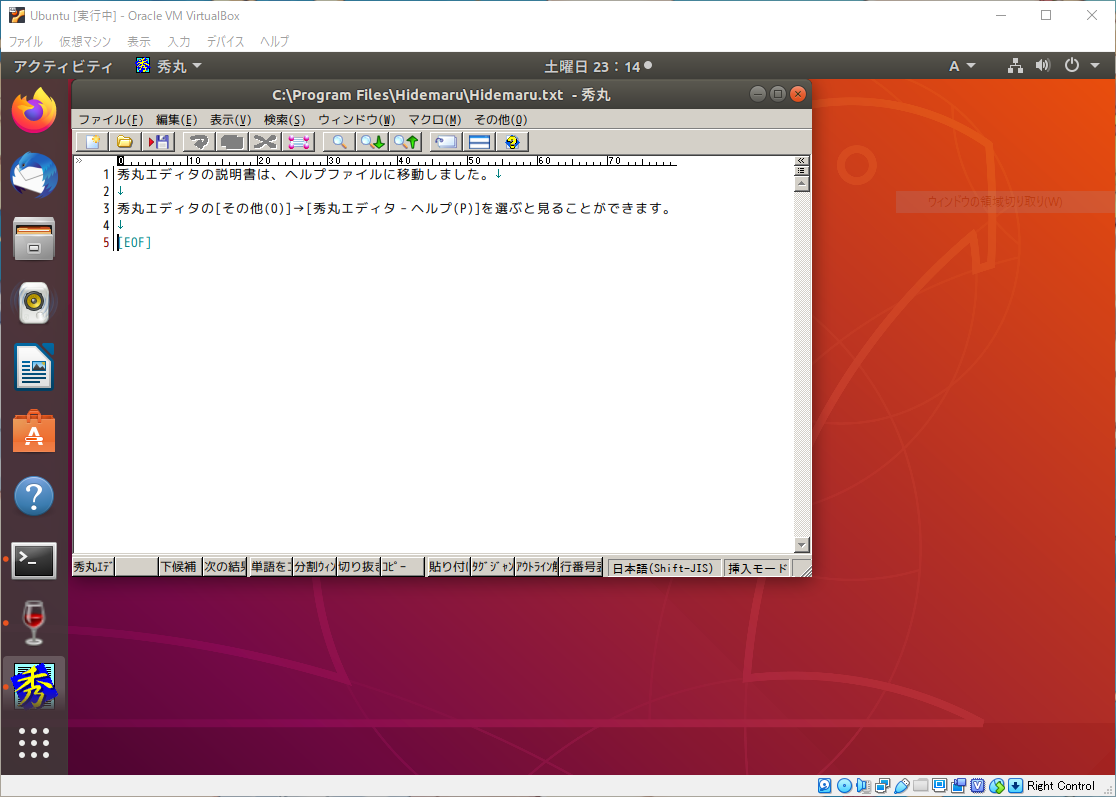This screenshot has height=797, width=1116.
Task: Open Terminal from the dock
Action: tap(34, 560)
